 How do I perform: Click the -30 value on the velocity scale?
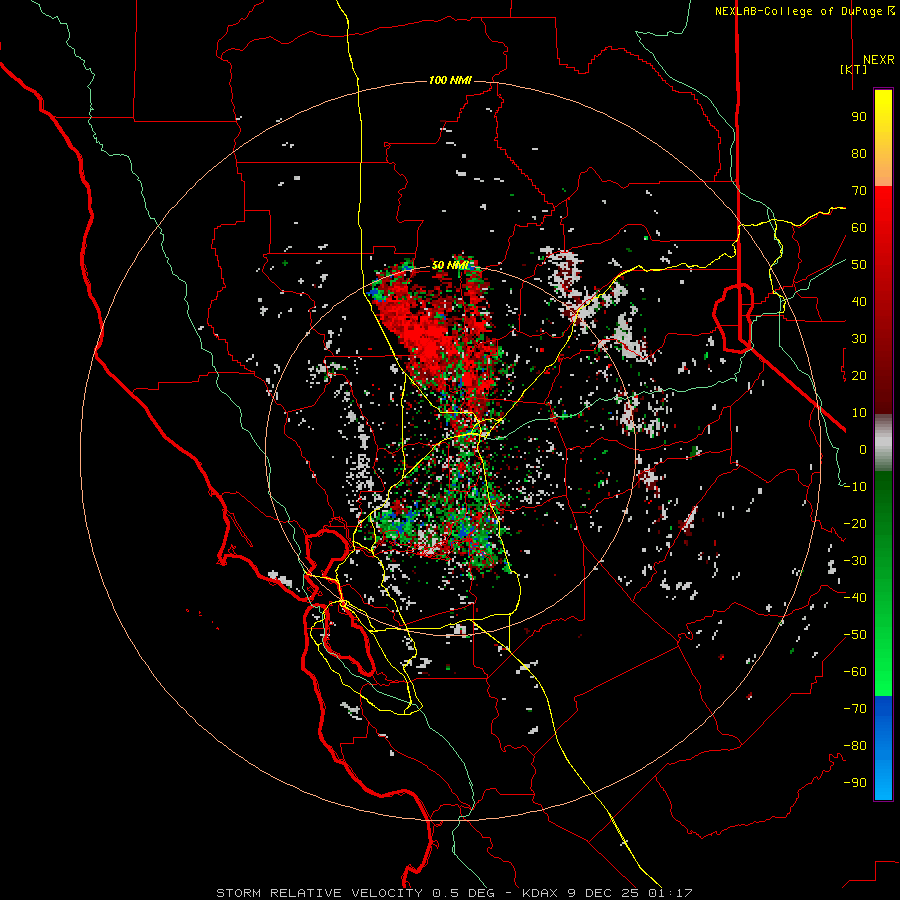[855, 561]
